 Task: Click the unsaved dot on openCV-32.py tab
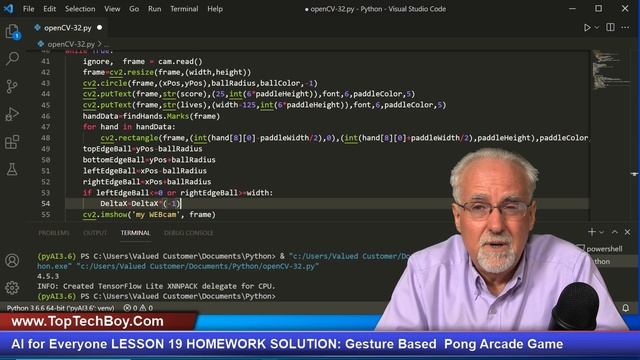pyautogui.click(x=100, y=28)
